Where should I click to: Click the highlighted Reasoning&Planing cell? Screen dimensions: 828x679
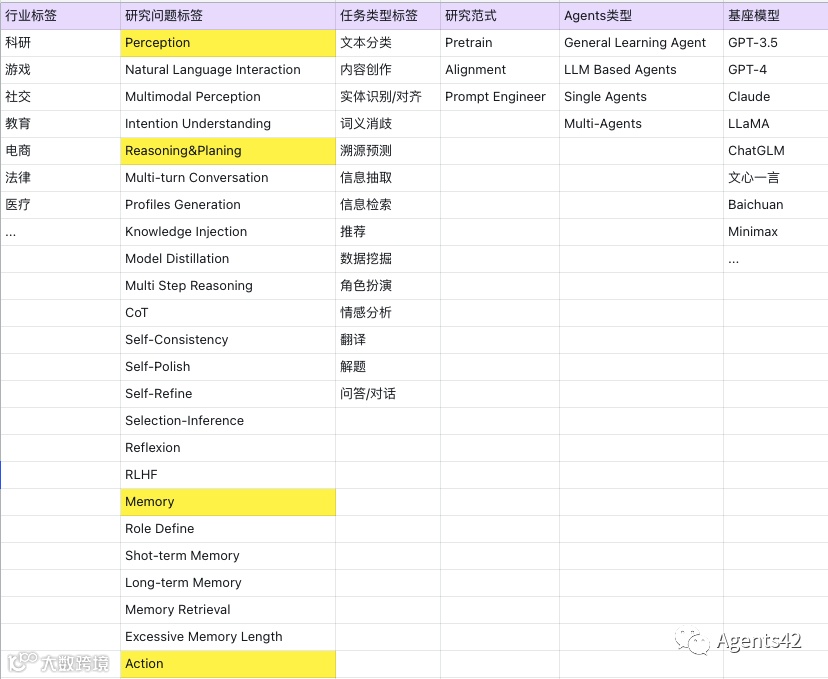(x=228, y=151)
